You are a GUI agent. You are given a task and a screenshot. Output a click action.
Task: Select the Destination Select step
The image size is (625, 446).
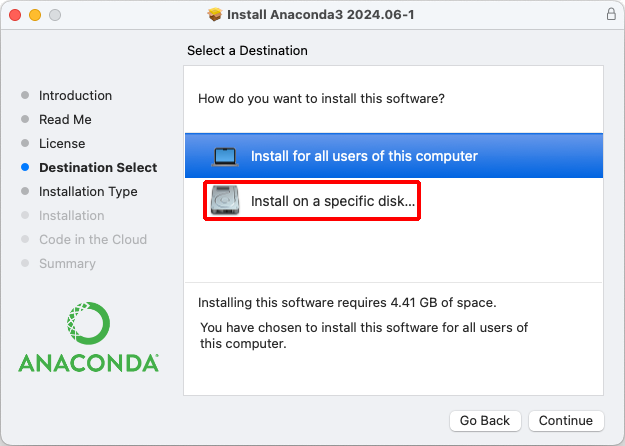[98, 168]
